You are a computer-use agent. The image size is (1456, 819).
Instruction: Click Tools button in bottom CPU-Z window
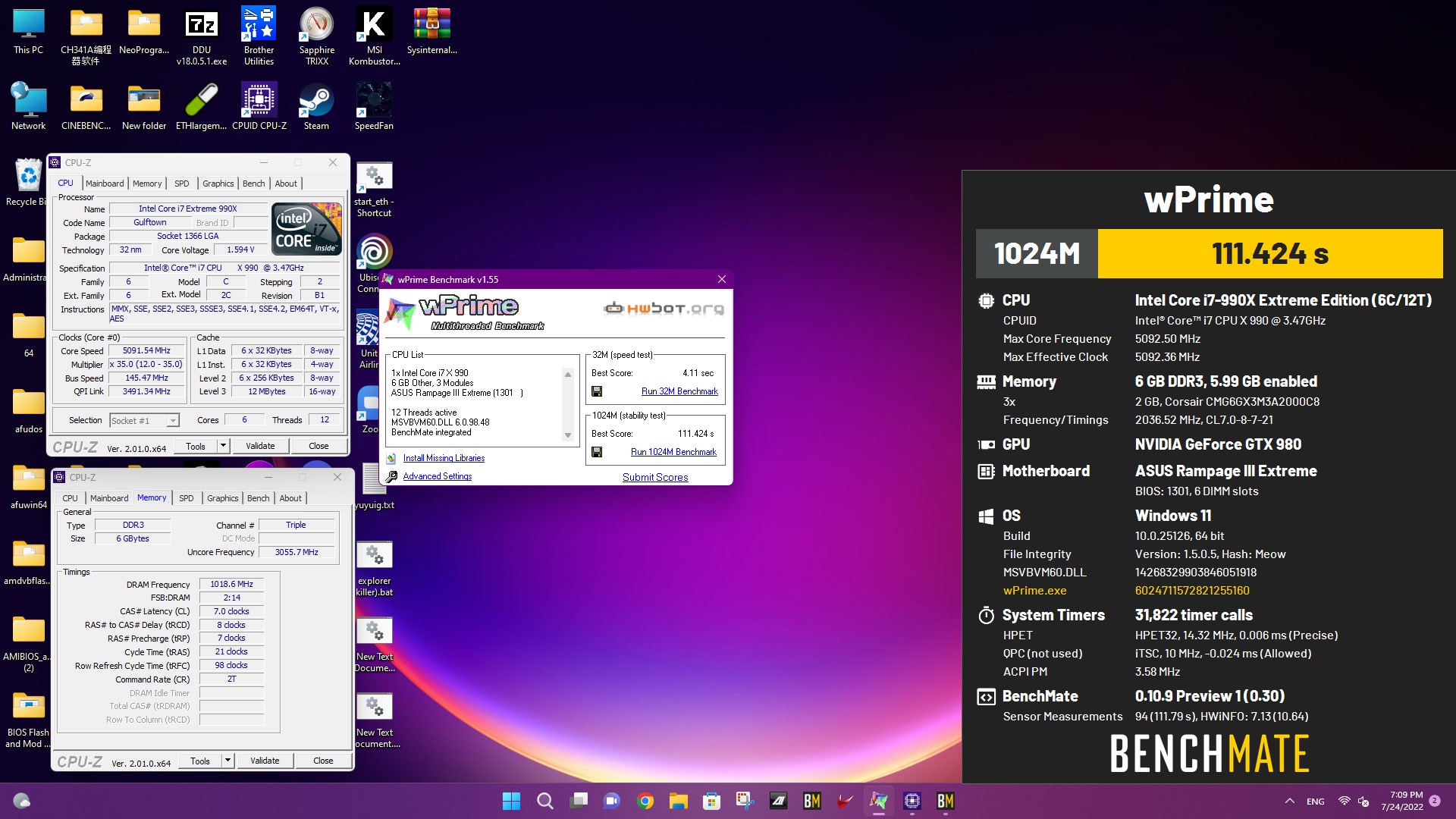coord(200,761)
